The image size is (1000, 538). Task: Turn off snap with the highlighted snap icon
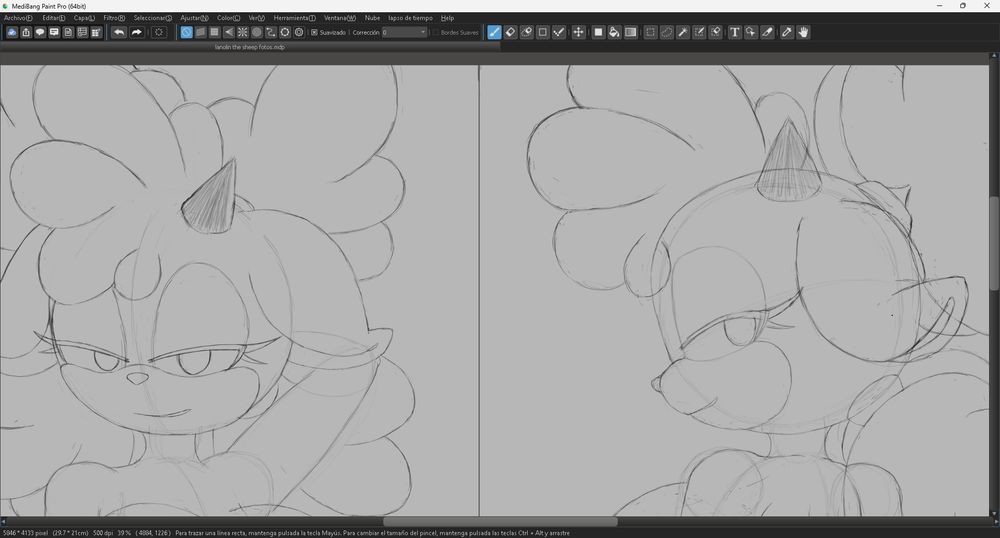click(186, 32)
